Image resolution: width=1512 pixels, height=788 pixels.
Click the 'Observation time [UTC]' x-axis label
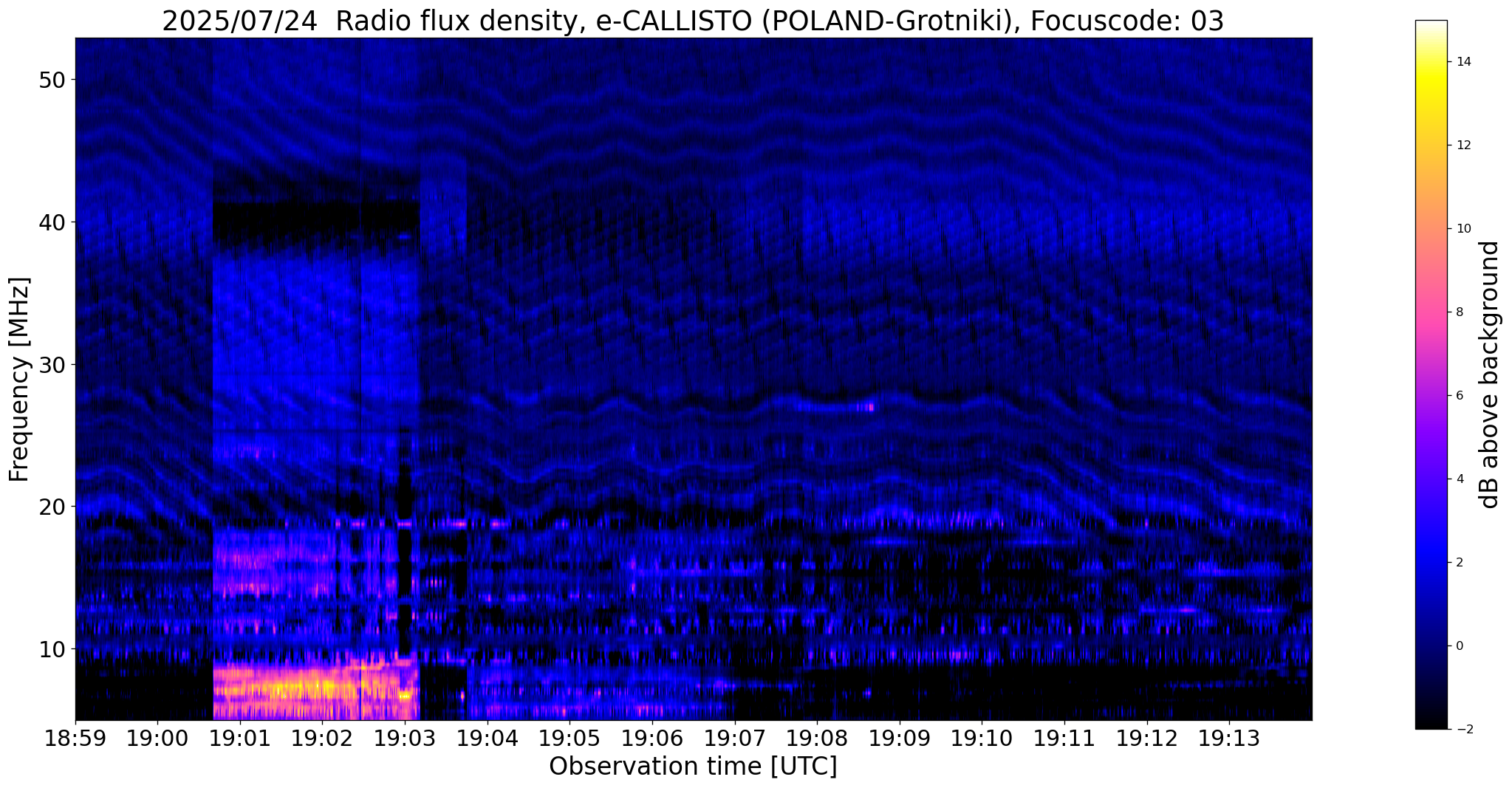[x=693, y=767]
